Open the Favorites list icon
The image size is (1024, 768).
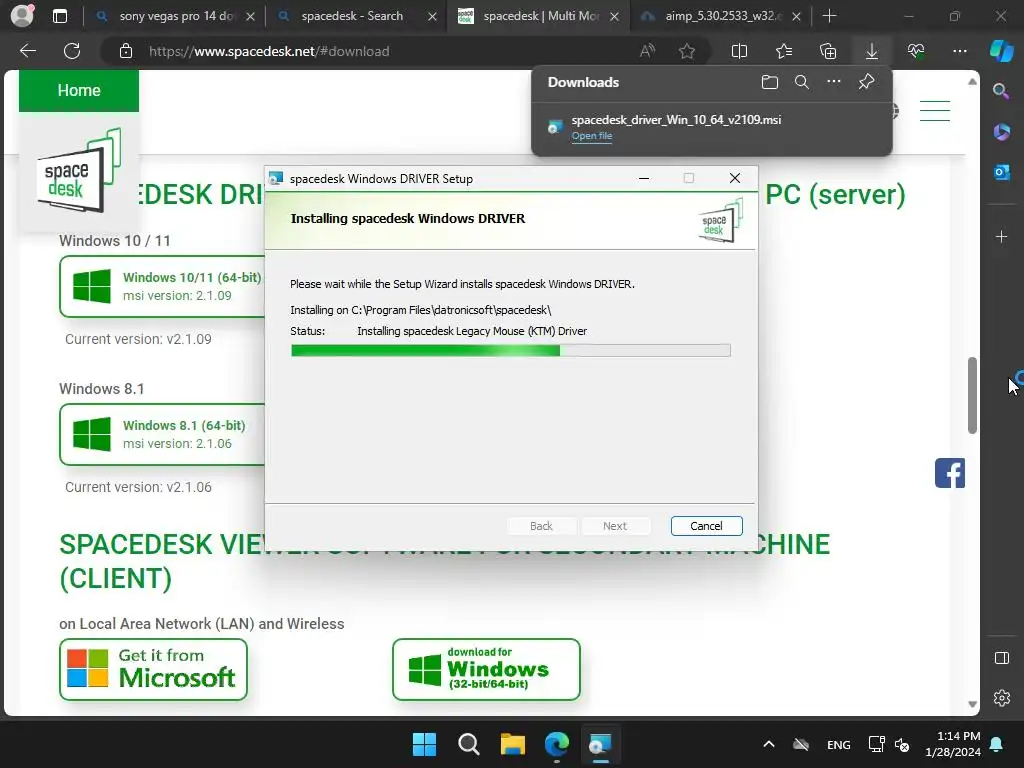784,51
